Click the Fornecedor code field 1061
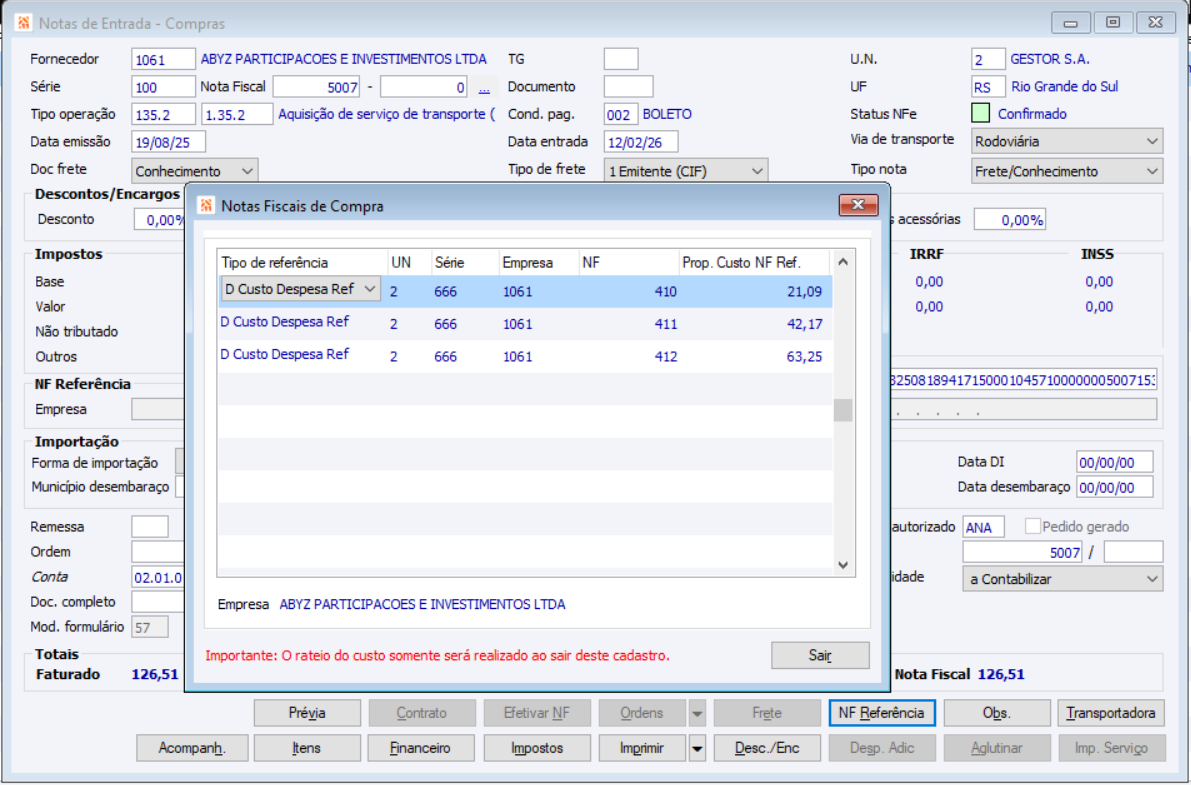The image size is (1191, 785). [163, 59]
